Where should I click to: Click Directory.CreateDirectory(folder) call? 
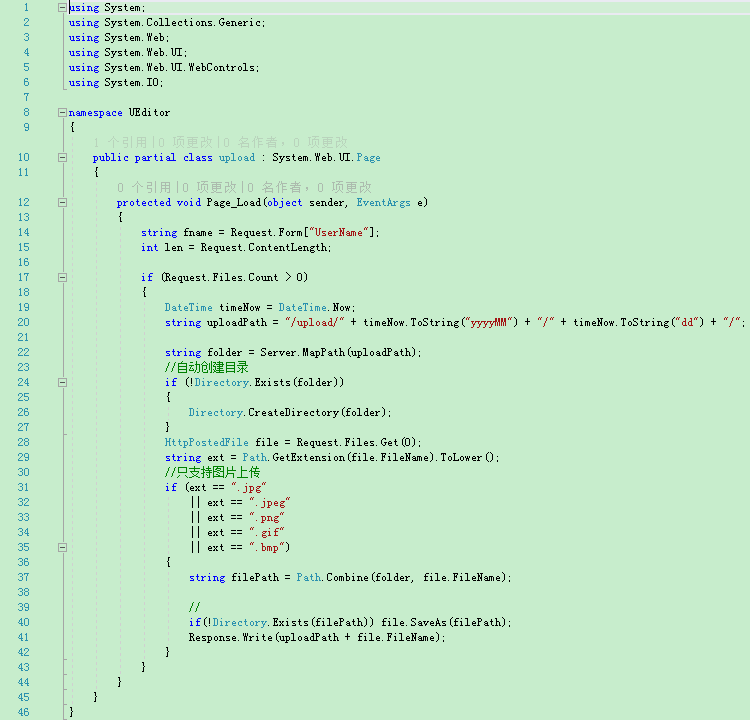[289, 412]
